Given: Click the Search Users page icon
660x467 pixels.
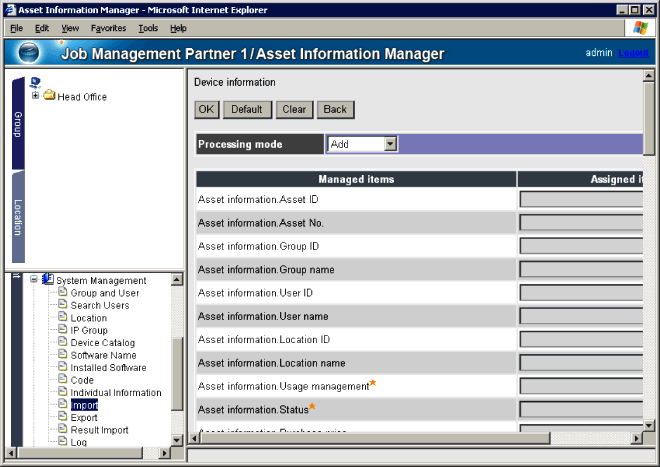Looking at the screenshot, I should [x=62, y=305].
